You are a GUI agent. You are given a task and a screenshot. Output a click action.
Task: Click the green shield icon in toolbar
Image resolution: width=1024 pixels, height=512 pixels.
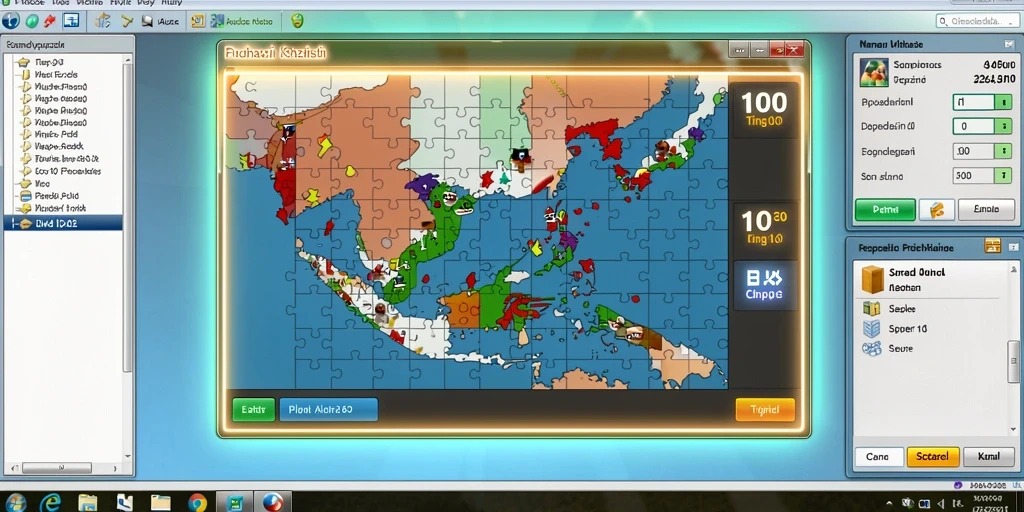[297, 21]
